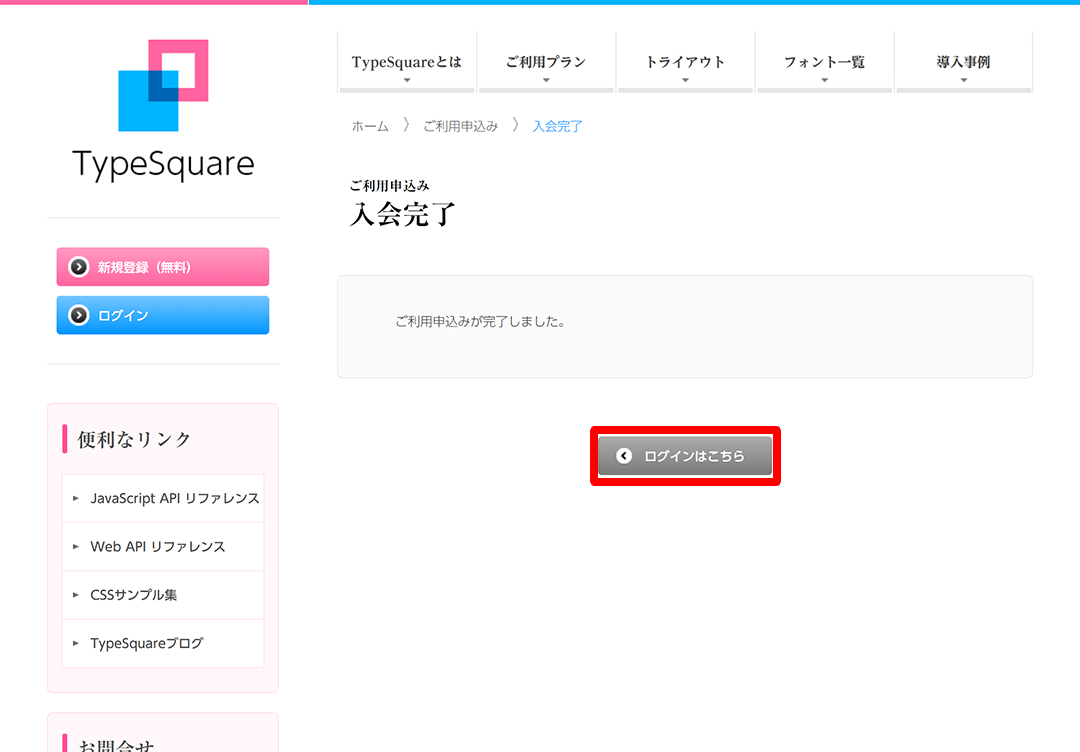Click the ご利用申込み breadcrumb link
This screenshot has width=1080, height=752.
pos(460,126)
